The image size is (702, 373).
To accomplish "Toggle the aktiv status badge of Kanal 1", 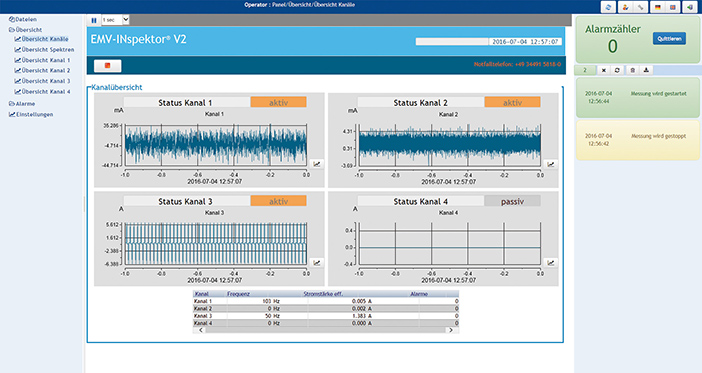I will (278, 103).
